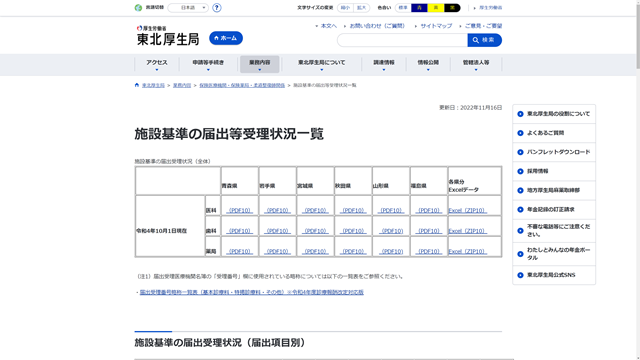The width and height of the screenshot is (640, 360).
Task: Open the サイトマップ header link
Action: [x=436, y=26]
